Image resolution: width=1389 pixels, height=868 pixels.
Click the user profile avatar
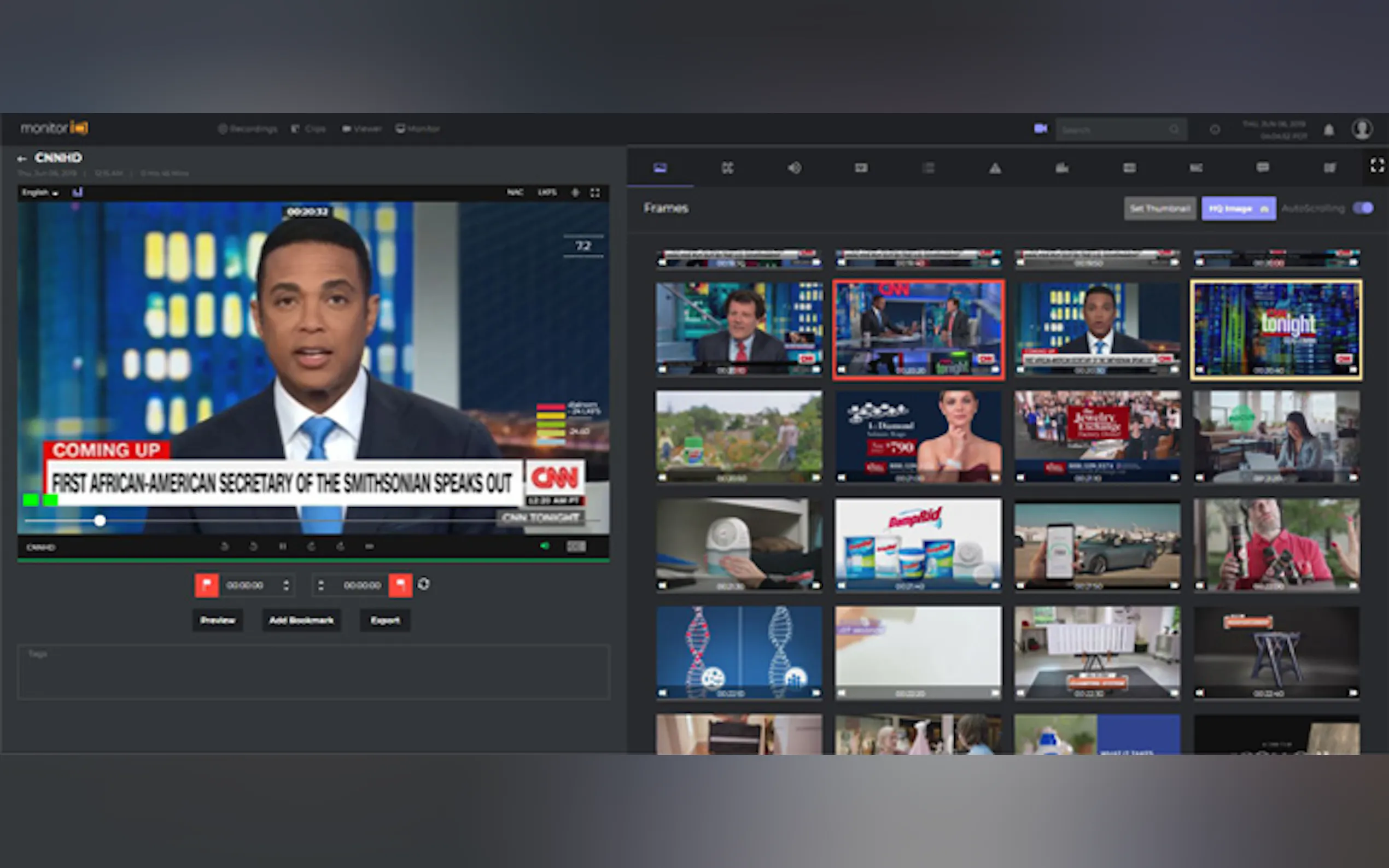1362,128
